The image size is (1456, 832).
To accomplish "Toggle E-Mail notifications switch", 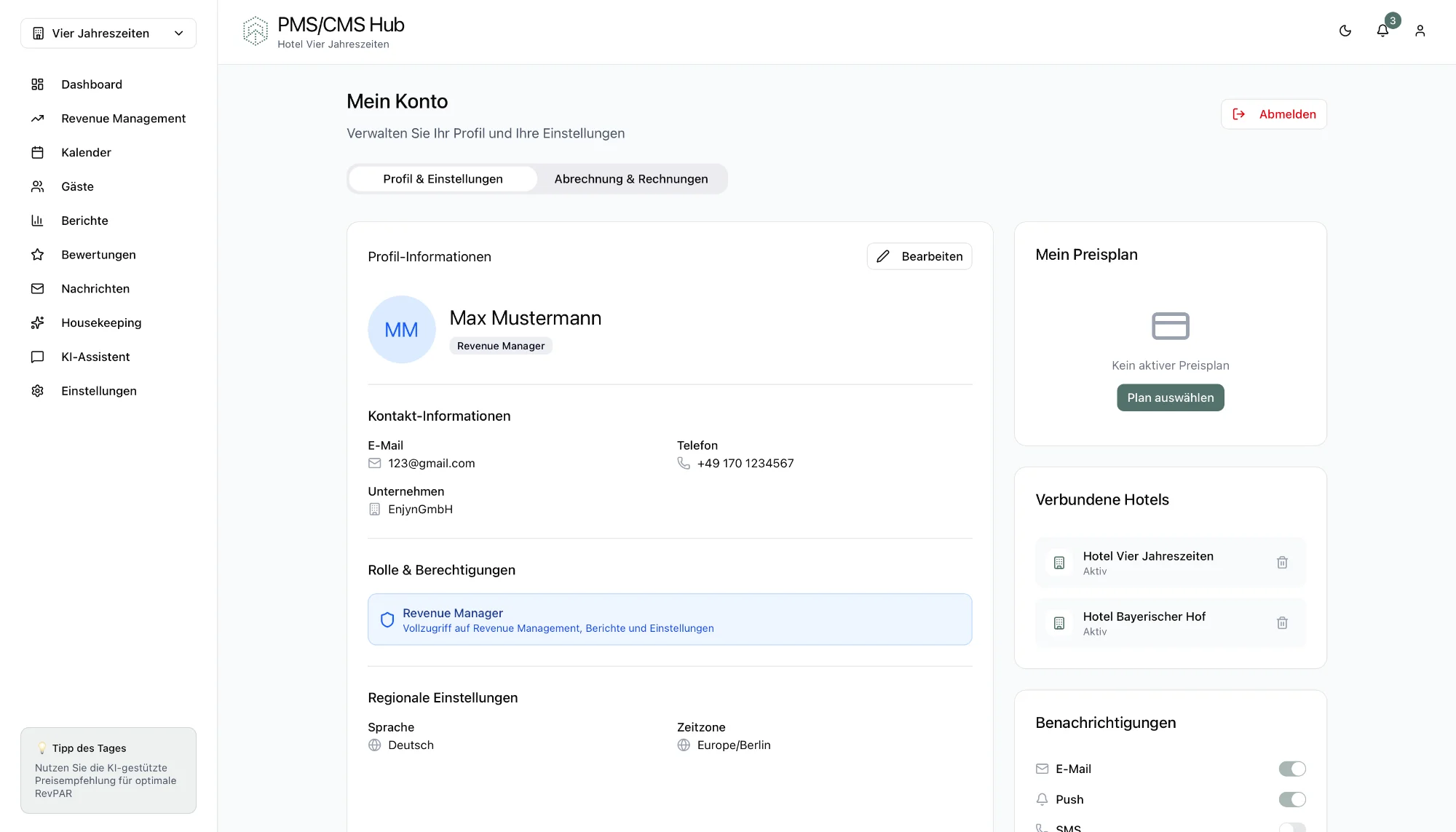I will coord(1291,769).
